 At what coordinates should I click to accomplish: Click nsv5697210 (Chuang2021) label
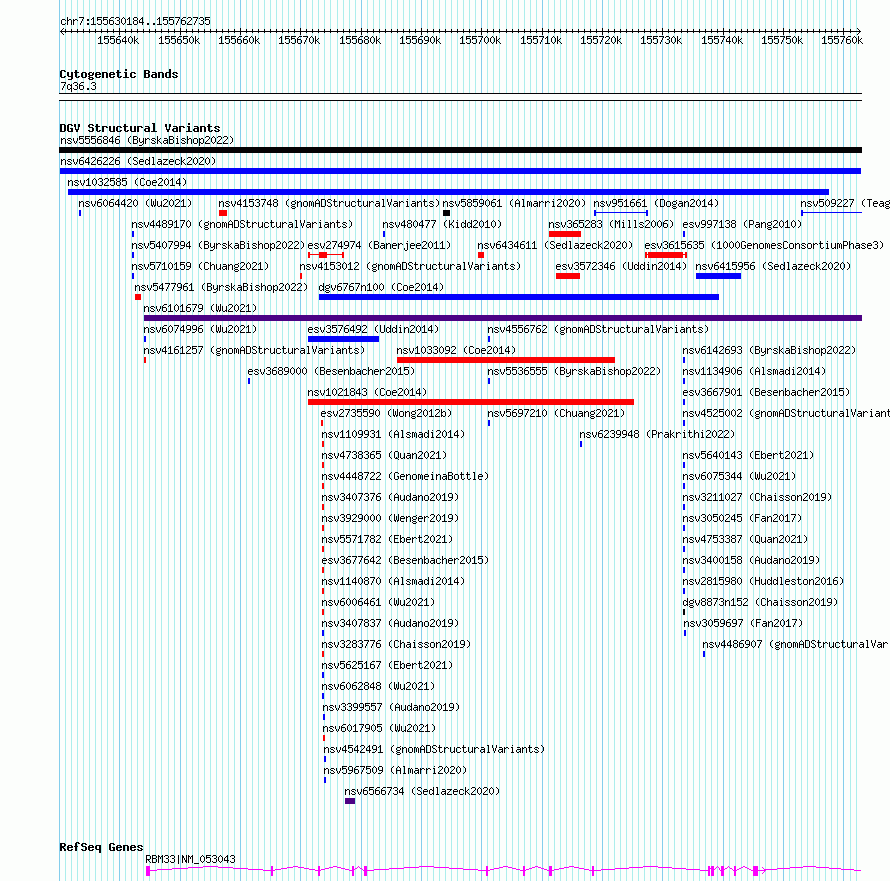556,413
